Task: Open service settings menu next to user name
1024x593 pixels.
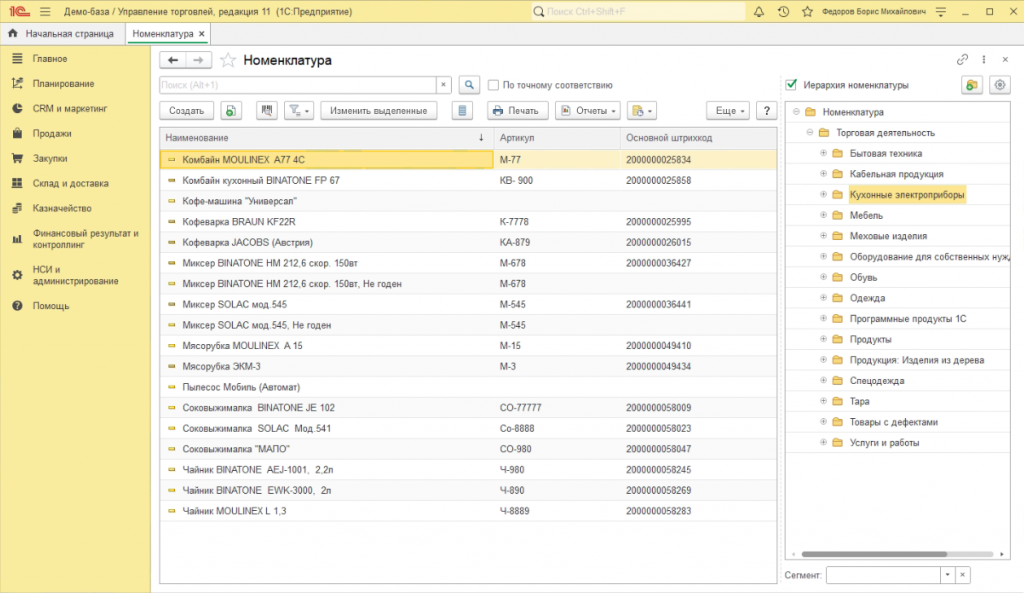Action: (x=941, y=12)
